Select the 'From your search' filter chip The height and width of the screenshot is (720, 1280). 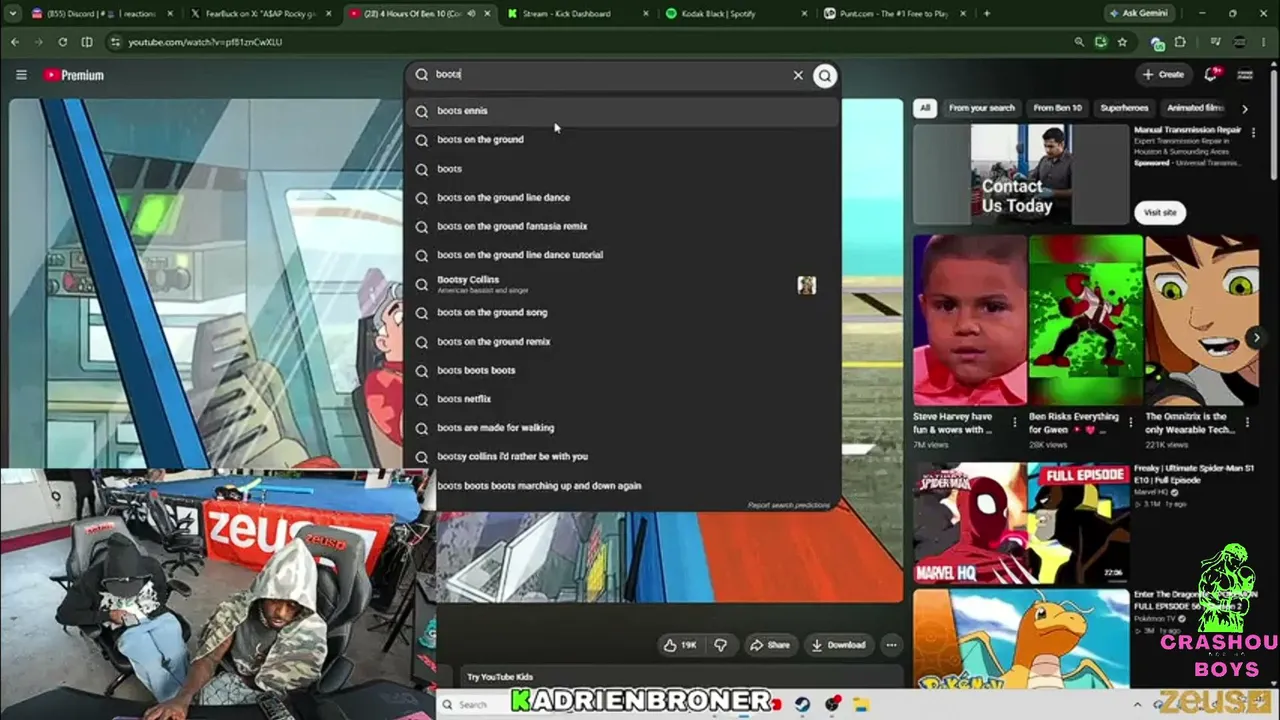coord(981,108)
